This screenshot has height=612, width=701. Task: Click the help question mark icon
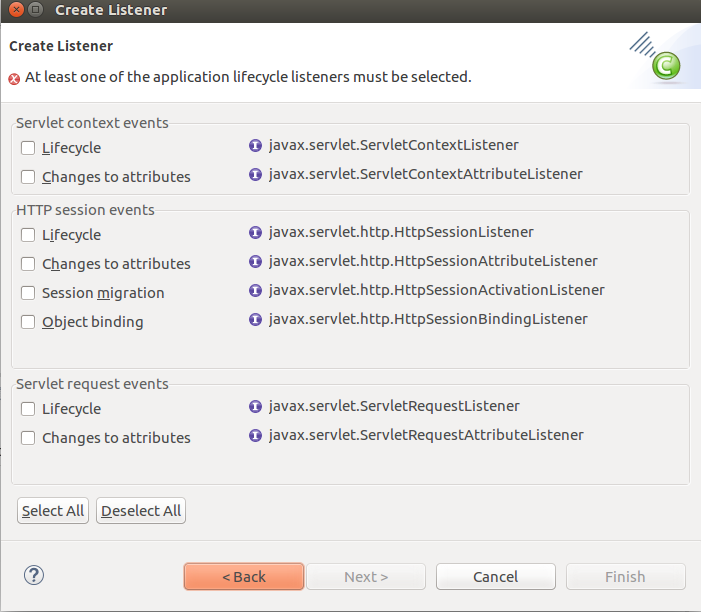tap(34, 575)
